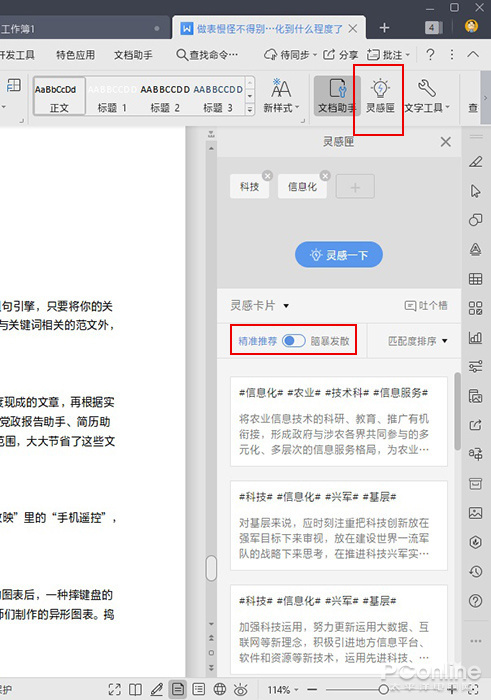Image resolution: width=491 pixels, height=700 pixels.
Task: Open the help question icon in sidebar
Action: tap(475, 601)
